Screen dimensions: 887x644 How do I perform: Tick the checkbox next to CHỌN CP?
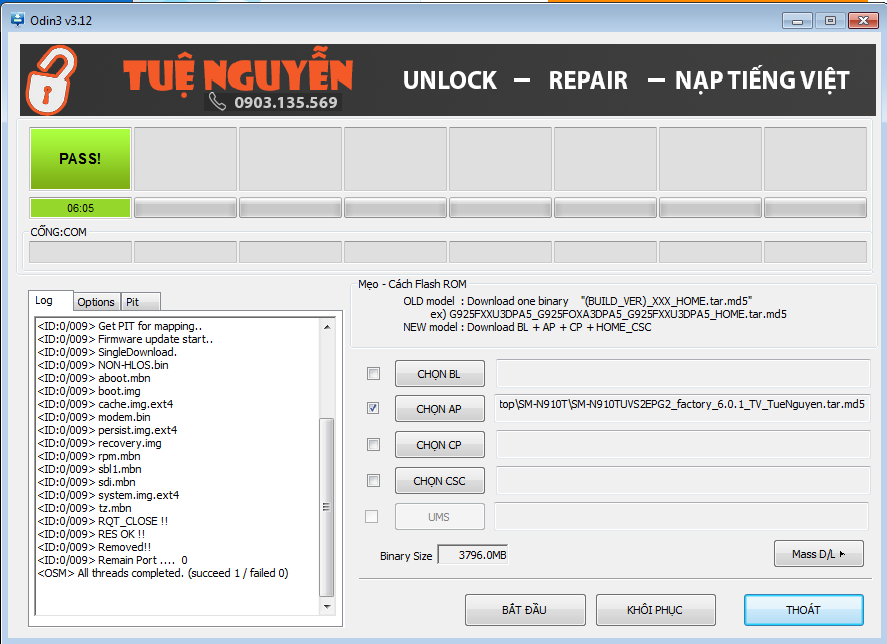click(373, 444)
